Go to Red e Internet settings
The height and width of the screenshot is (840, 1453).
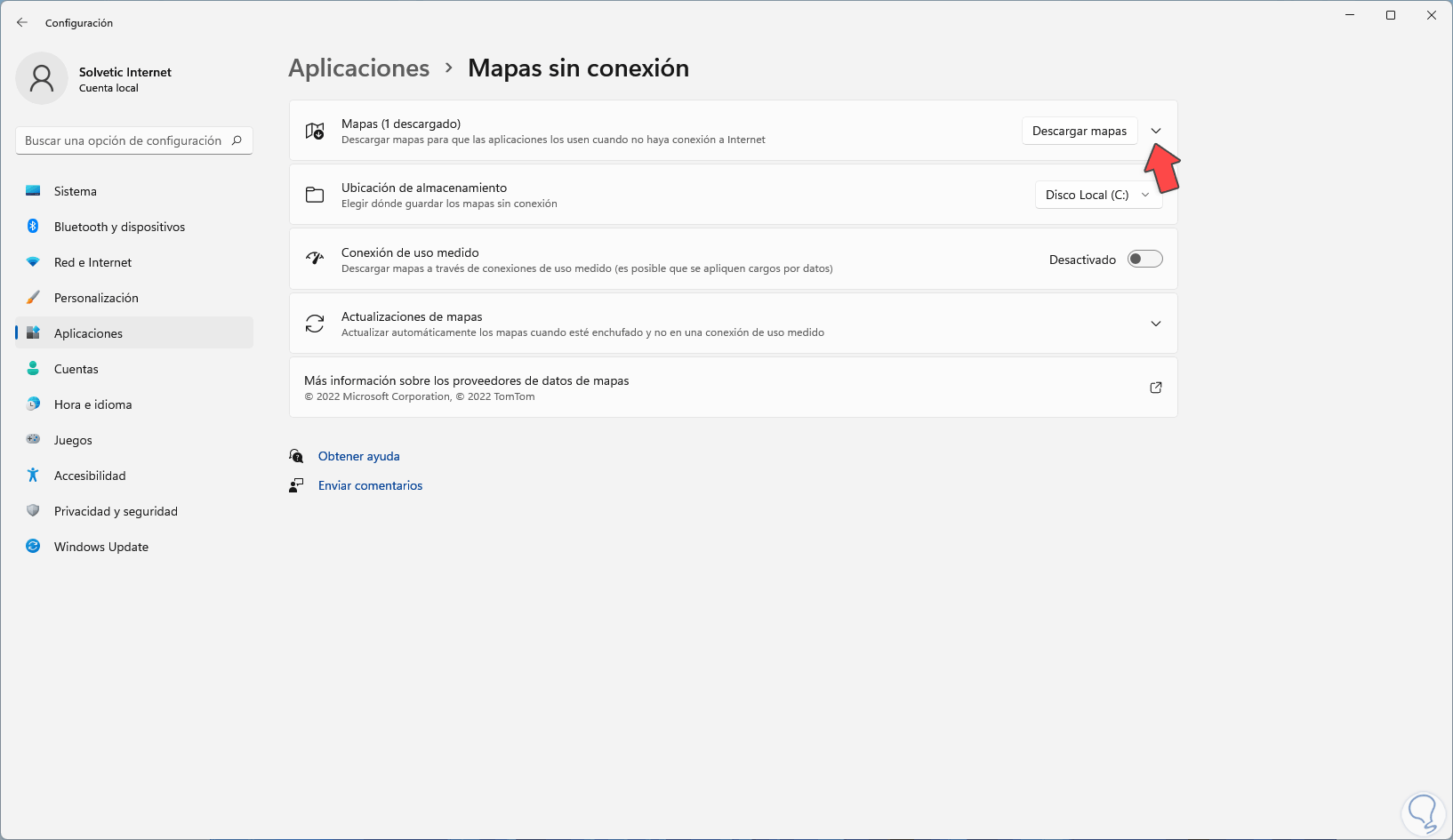(92, 262)
